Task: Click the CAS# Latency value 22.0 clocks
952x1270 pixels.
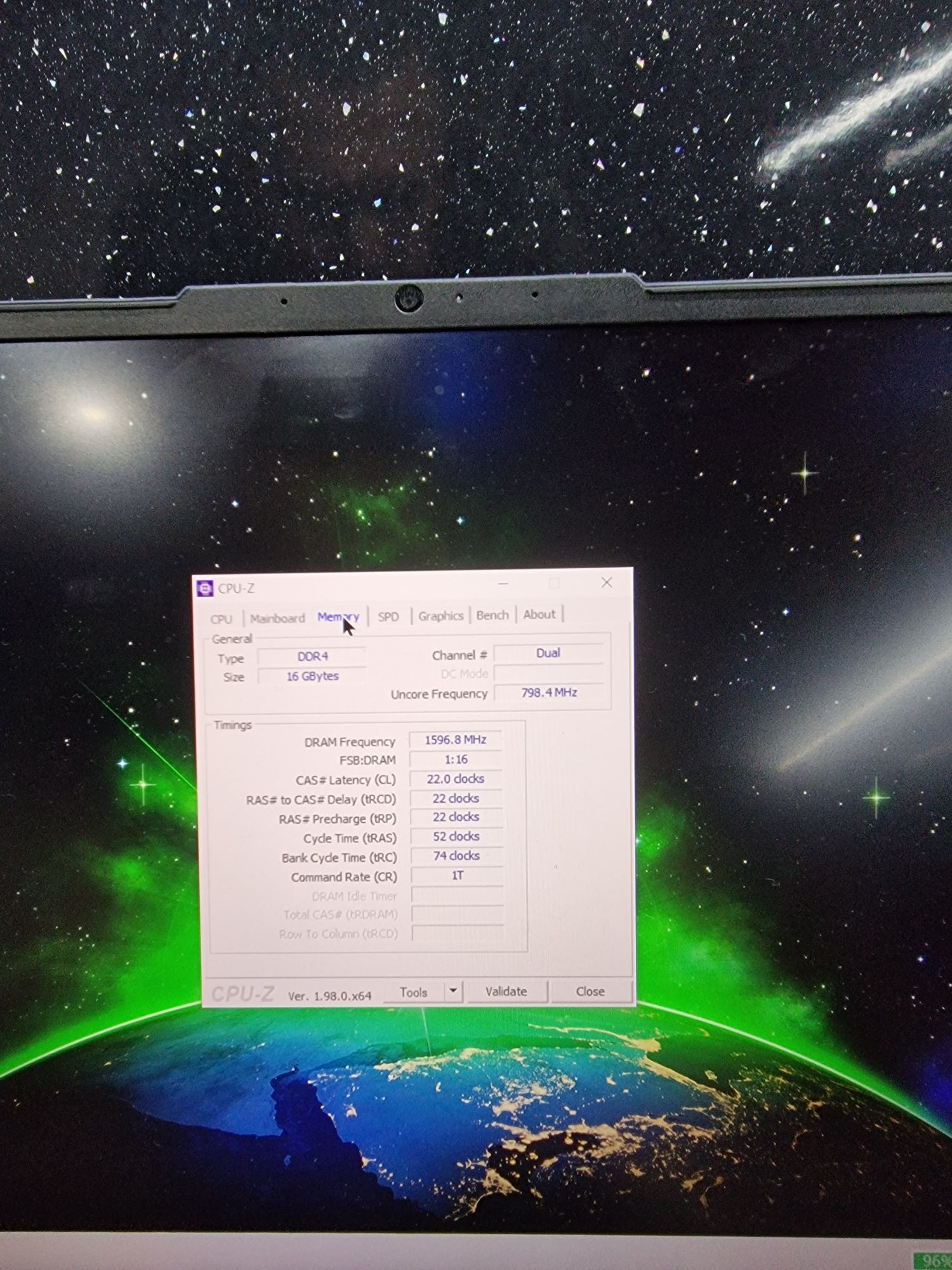Action: pos(456,779)
